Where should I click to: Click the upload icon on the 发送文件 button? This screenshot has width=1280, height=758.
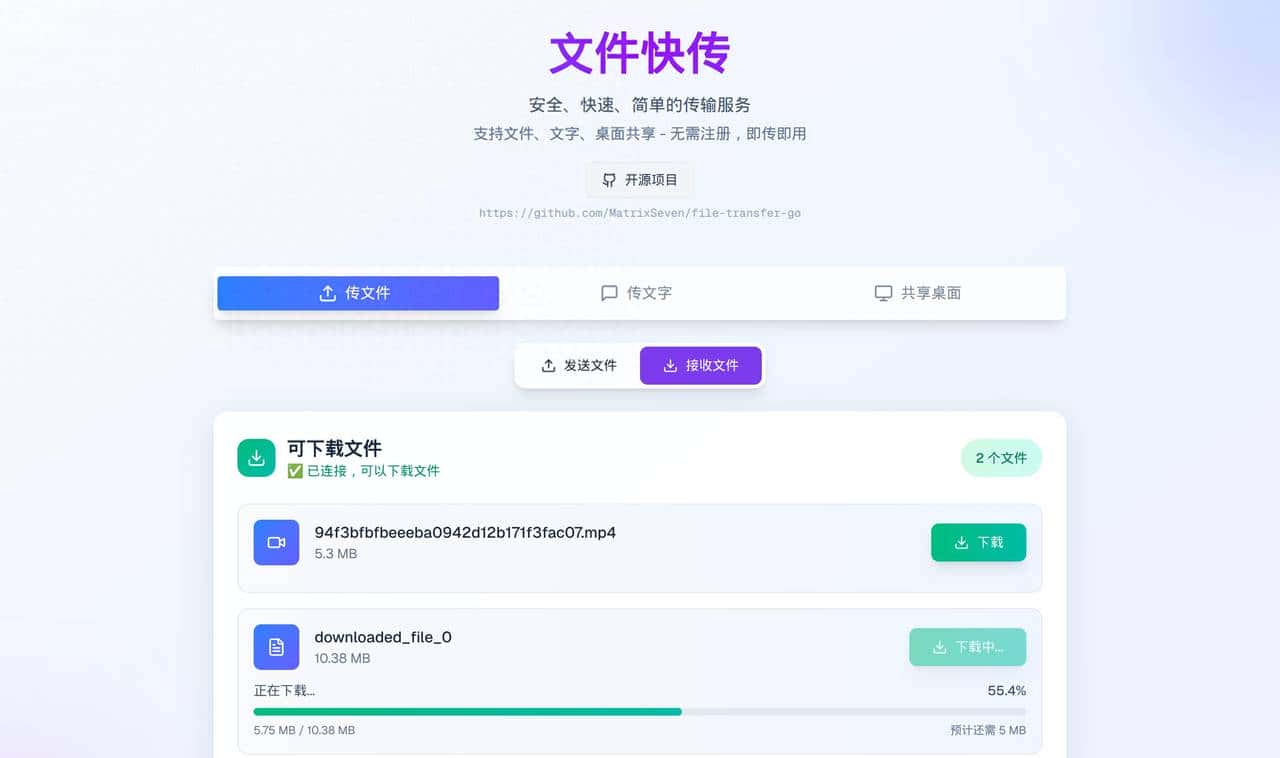click(x=549, y=365)
